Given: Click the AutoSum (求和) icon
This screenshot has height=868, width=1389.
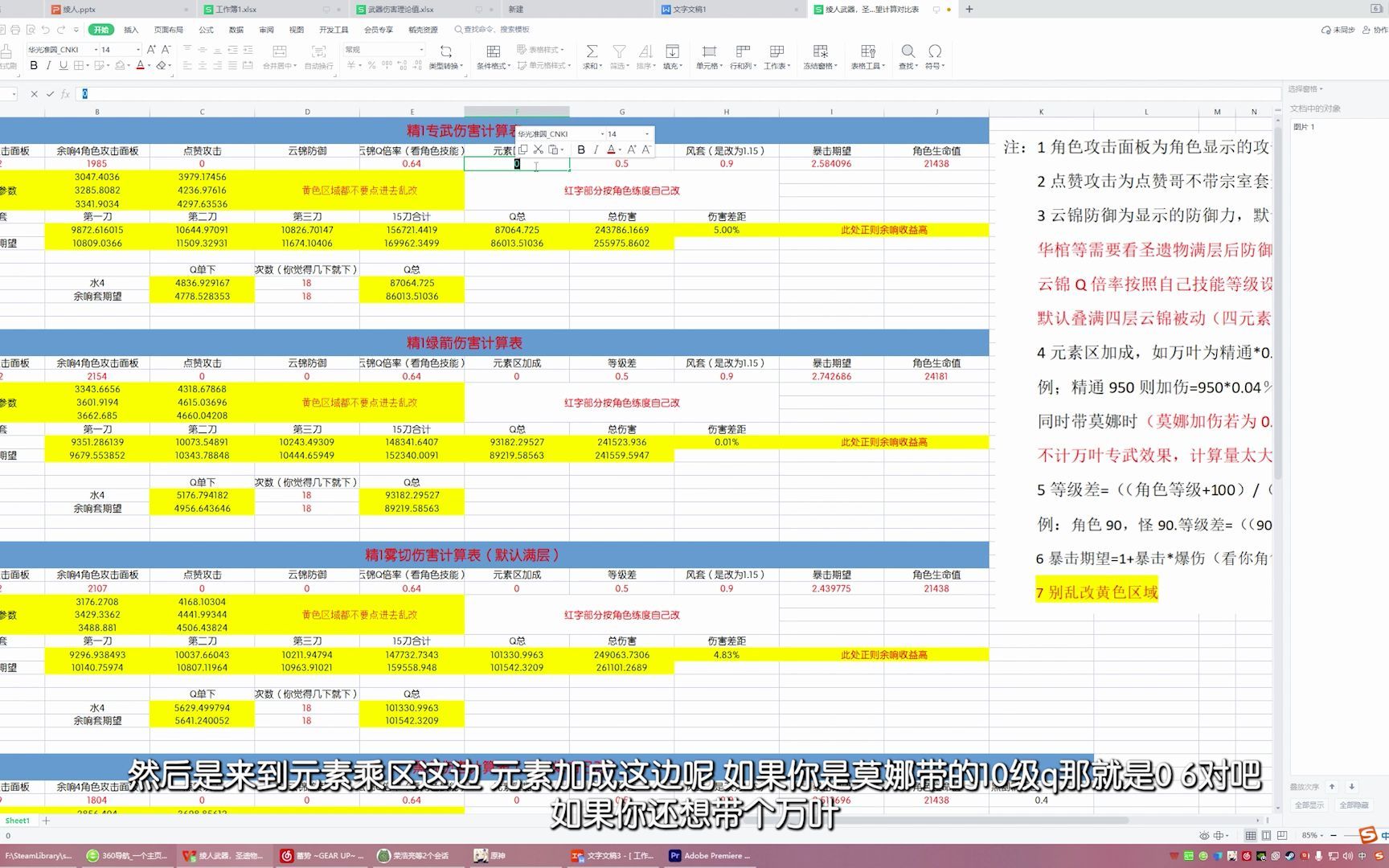Looking at the screenshot, I should (592, 51).
